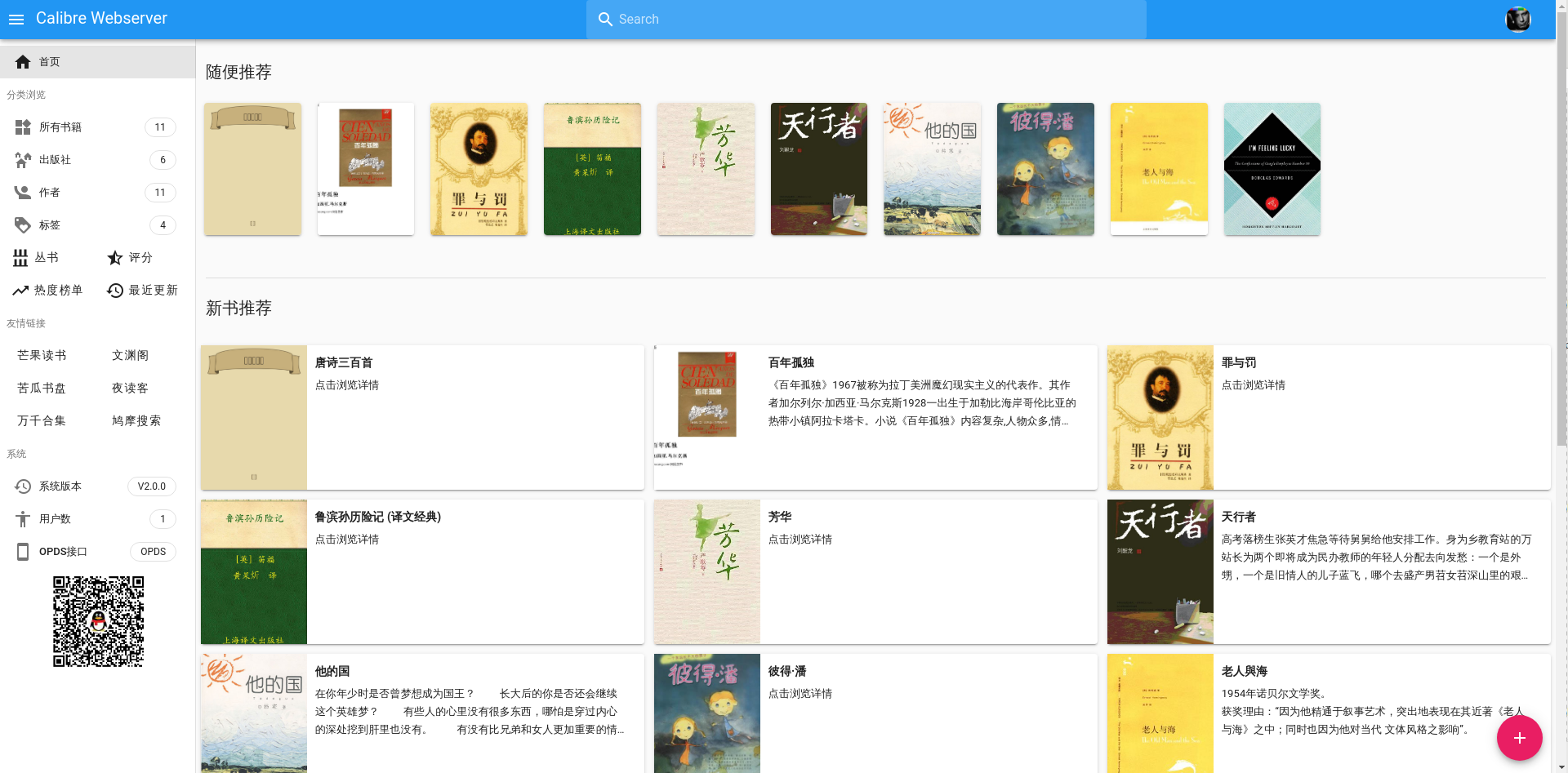The width and height of the screenshot is (1568, 773).
Task: Open the OPDS接口 interface link
Action: (x=62, y=551)
